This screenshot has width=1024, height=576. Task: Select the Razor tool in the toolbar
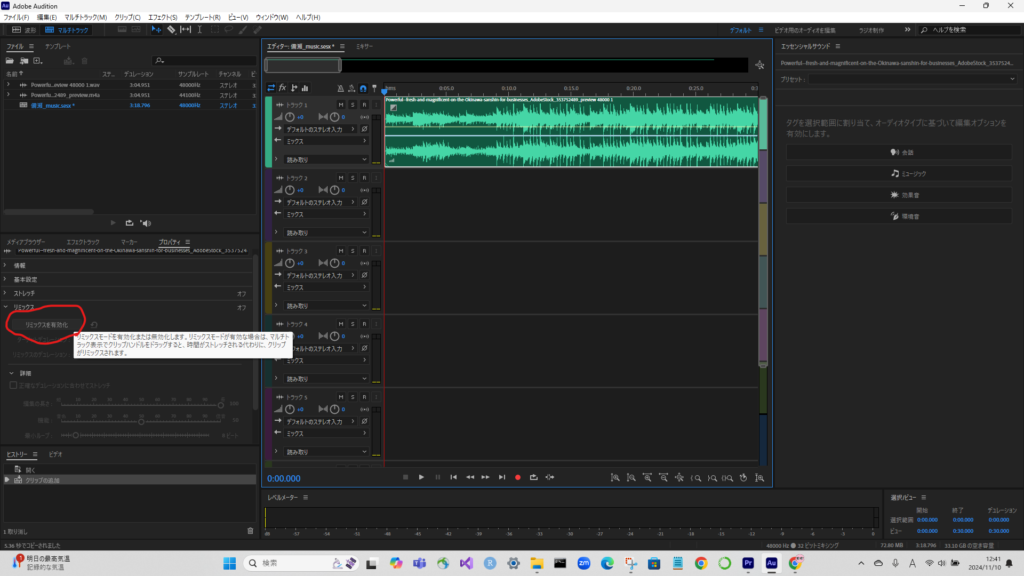pyautogui.click(x=171, y=30)
